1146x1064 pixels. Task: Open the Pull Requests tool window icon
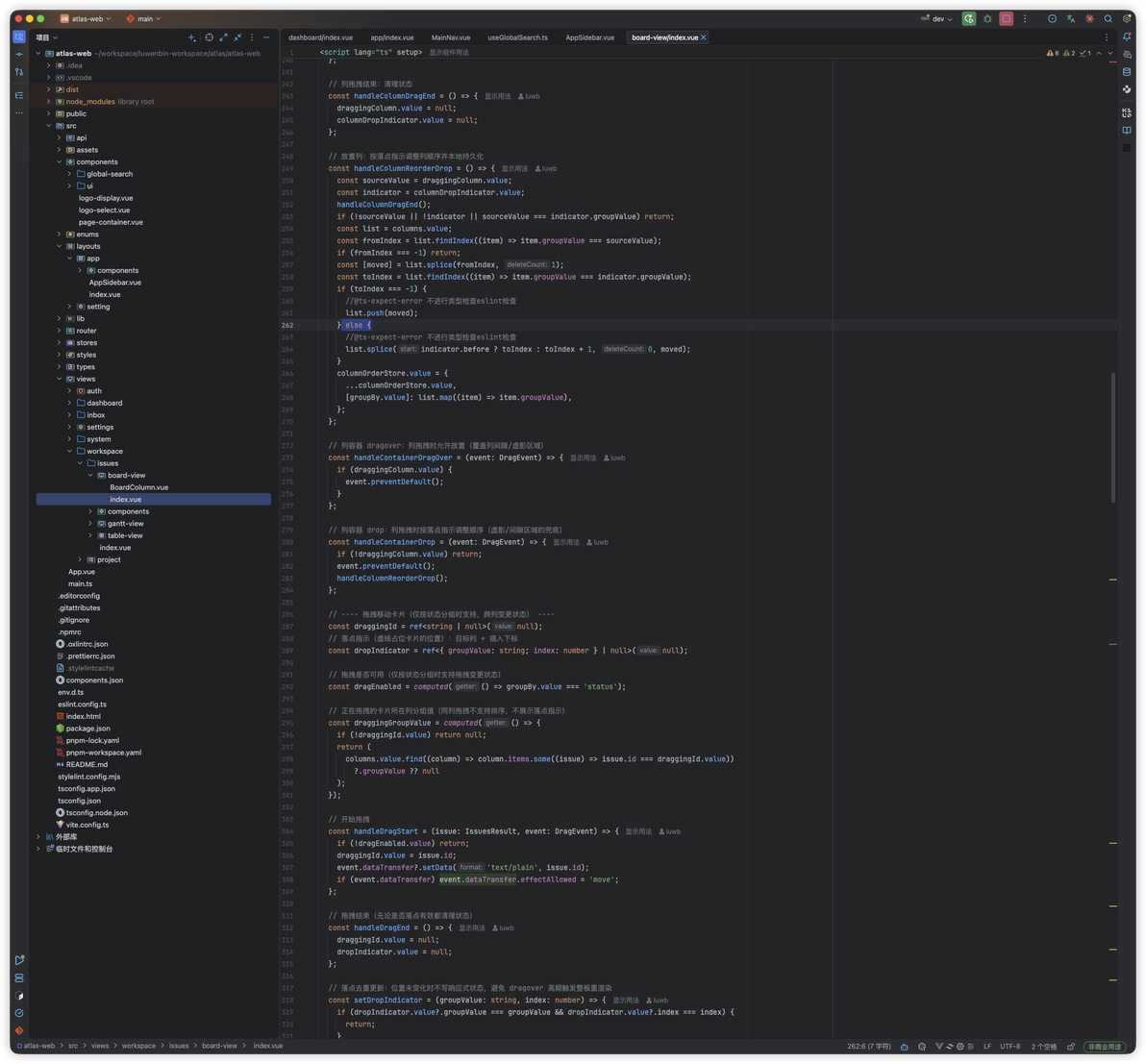point(19,72)
